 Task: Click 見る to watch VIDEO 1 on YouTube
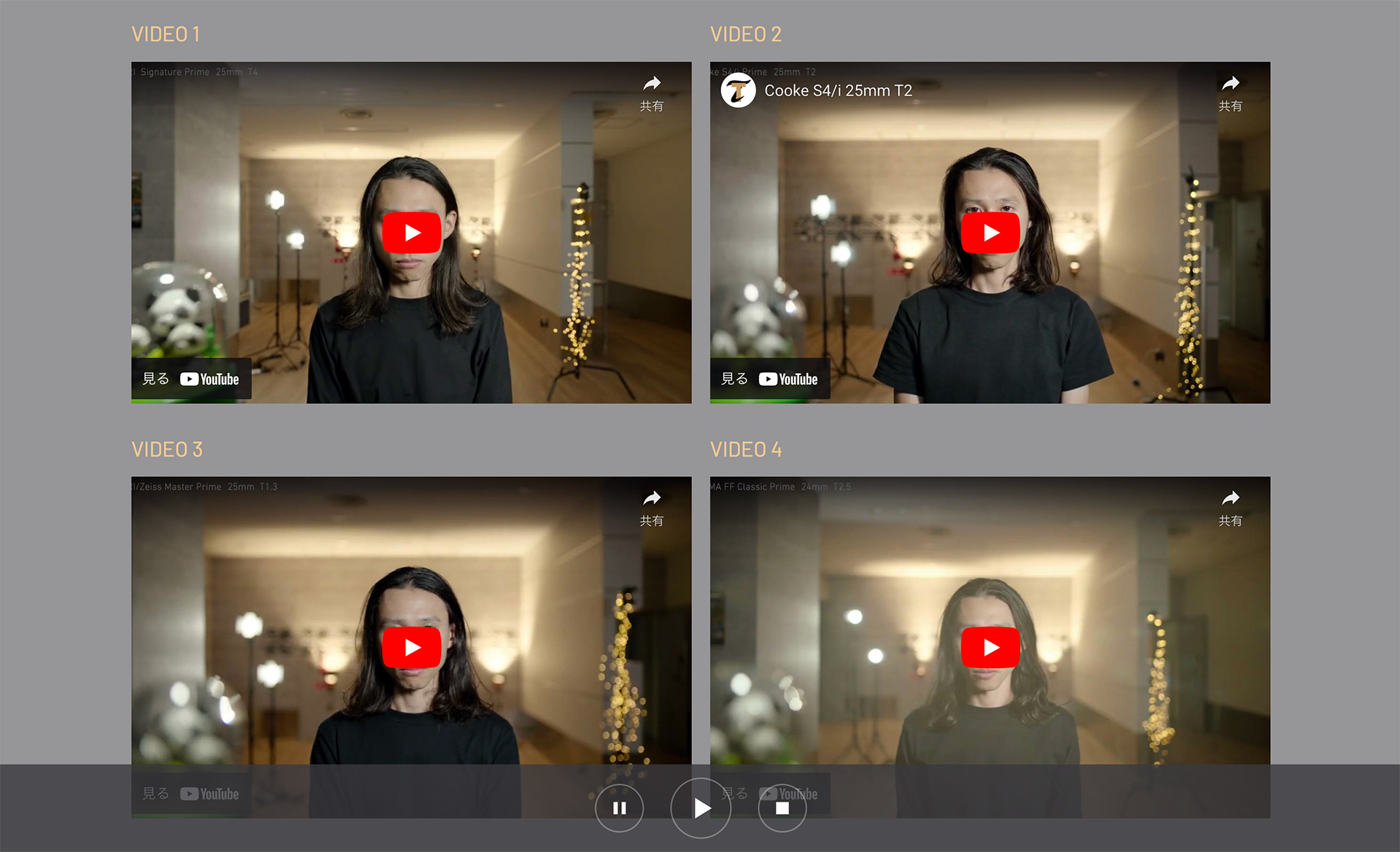(155, 379)
